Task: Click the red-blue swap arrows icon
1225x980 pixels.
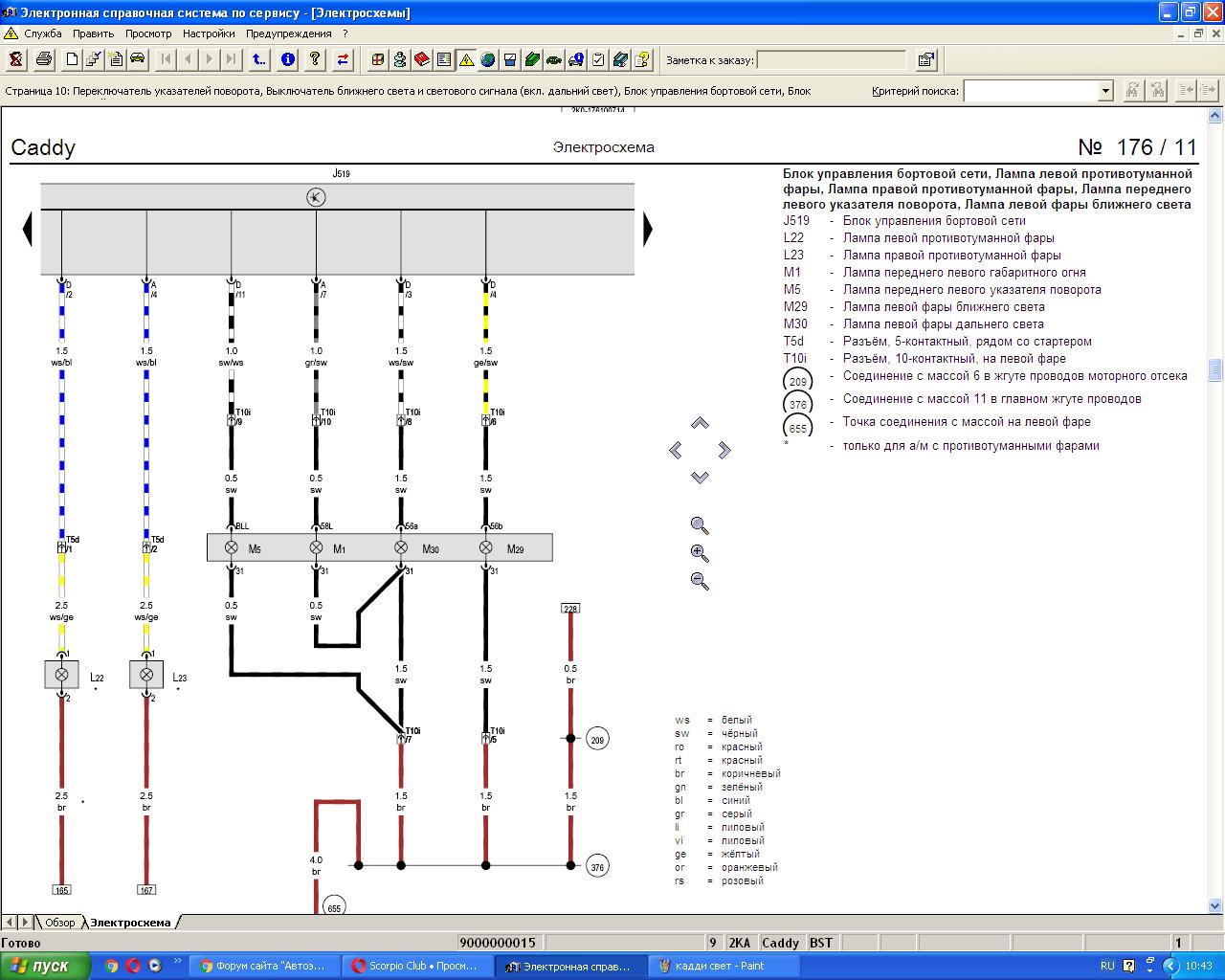Action: [x=343, y=59]
